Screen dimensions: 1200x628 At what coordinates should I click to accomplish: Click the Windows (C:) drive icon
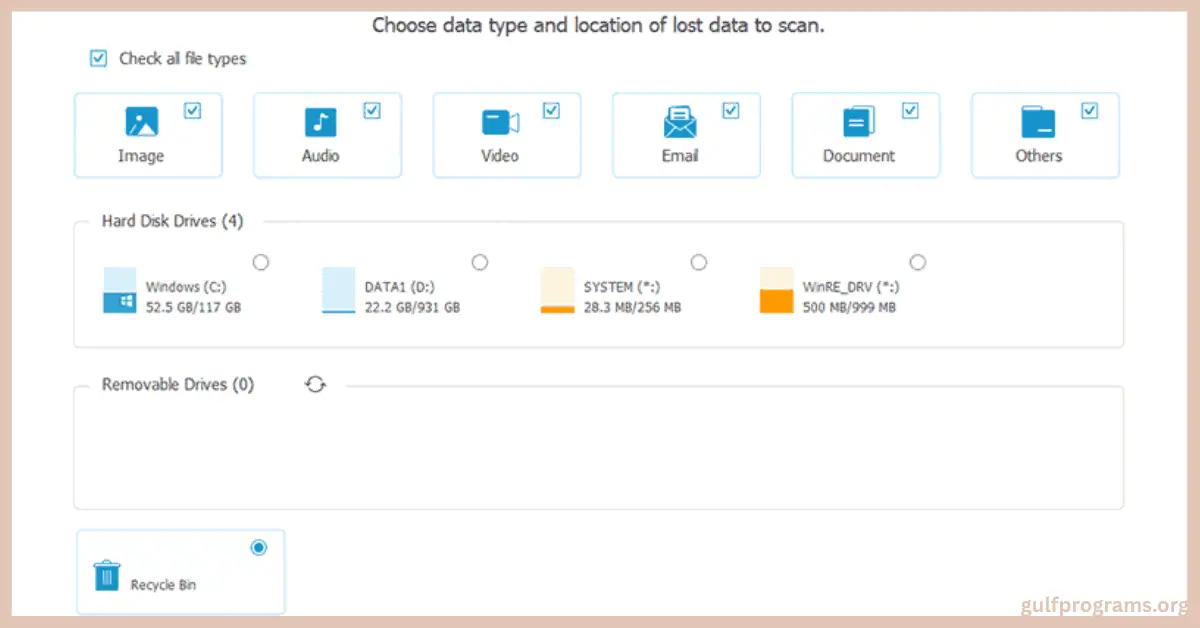[120, 290]
